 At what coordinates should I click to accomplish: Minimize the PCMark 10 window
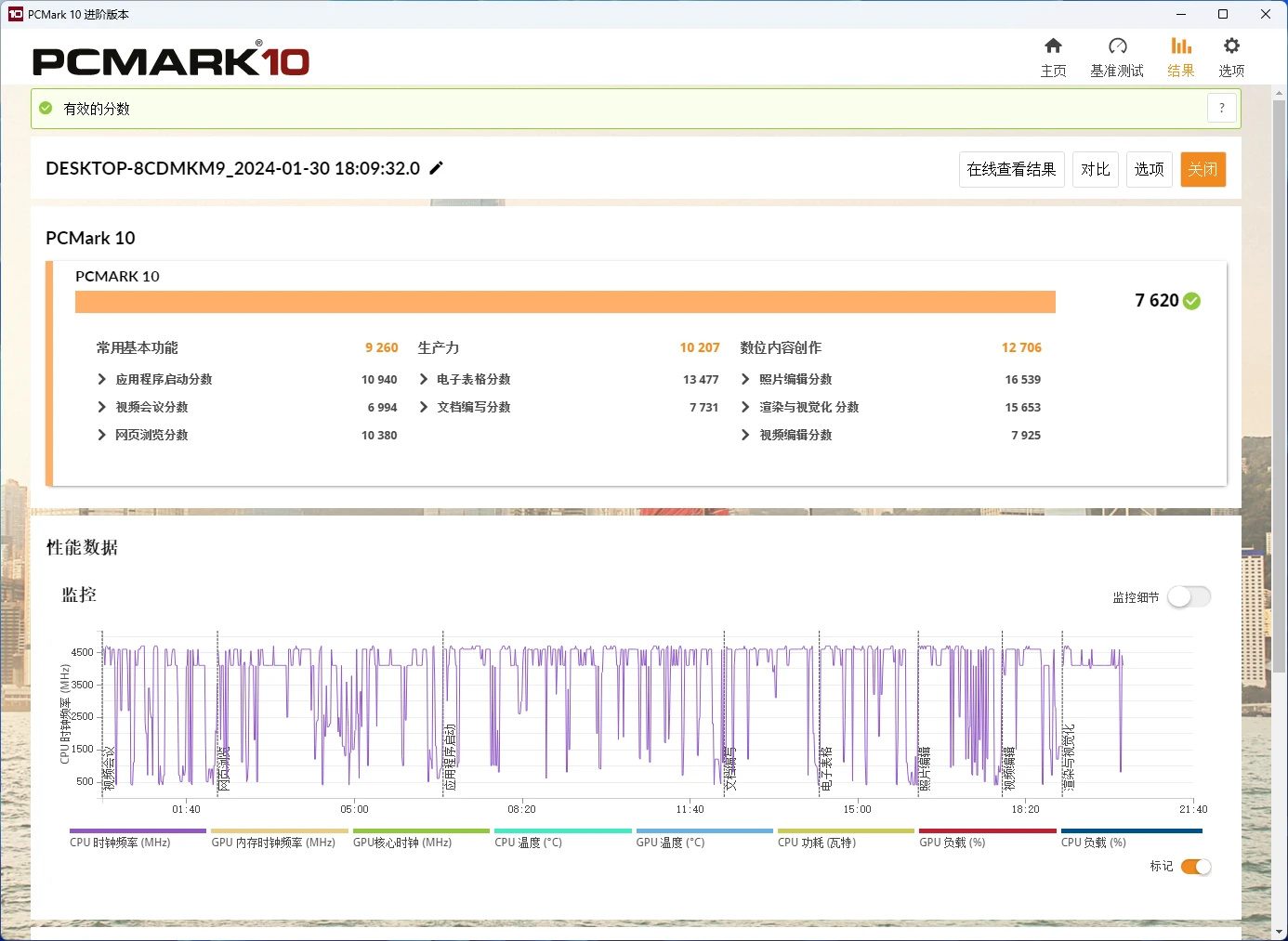1181,14
